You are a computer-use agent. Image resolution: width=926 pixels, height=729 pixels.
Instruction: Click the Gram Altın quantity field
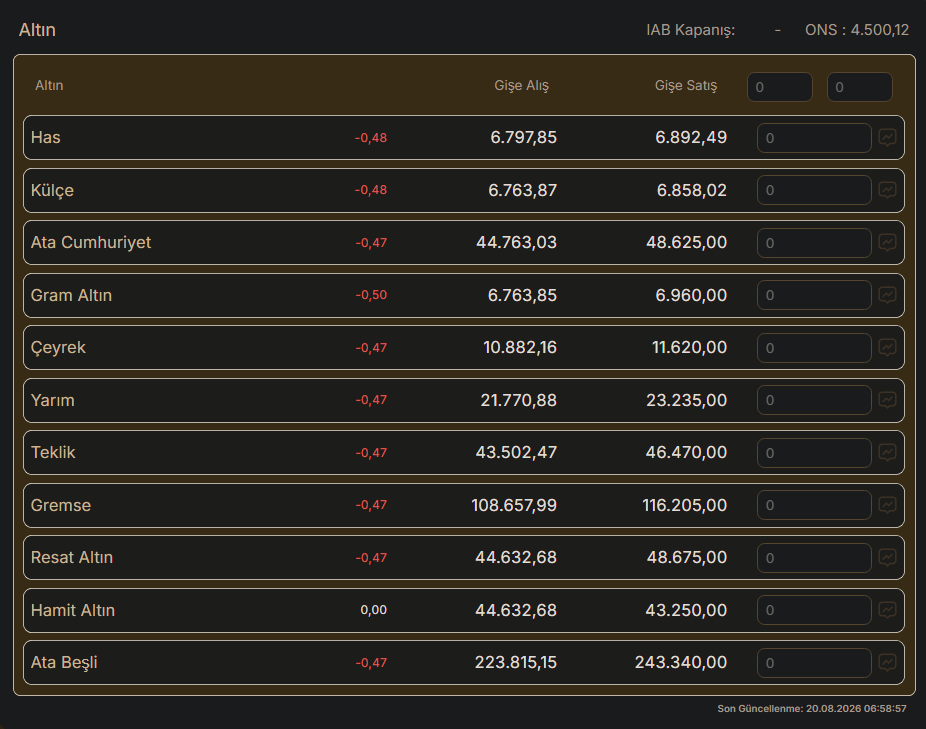814,295
